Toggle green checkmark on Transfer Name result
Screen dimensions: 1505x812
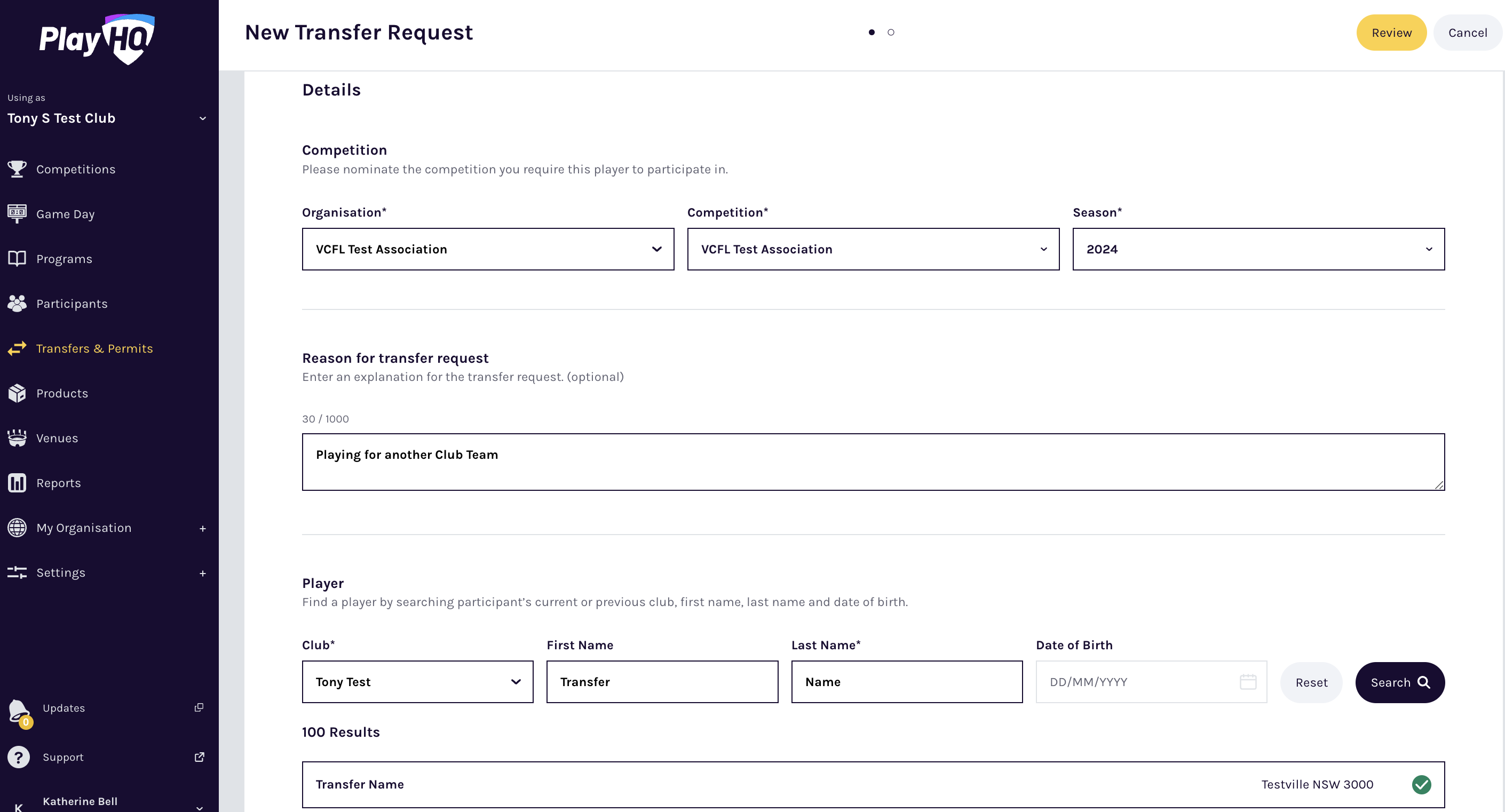coord(1421,784)
